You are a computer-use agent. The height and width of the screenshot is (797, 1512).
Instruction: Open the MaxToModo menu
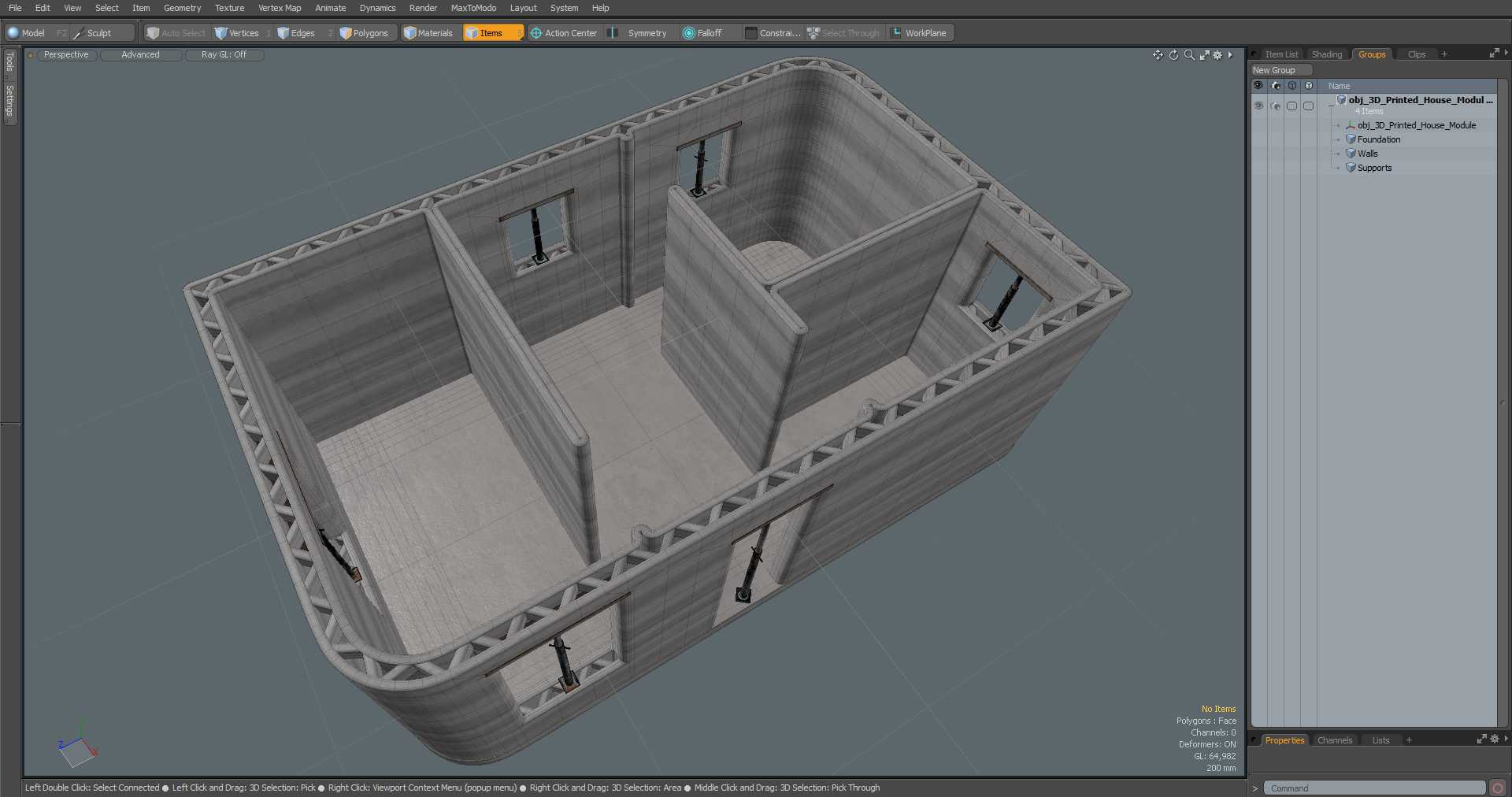pyautogui.click(x=473, y=8)
